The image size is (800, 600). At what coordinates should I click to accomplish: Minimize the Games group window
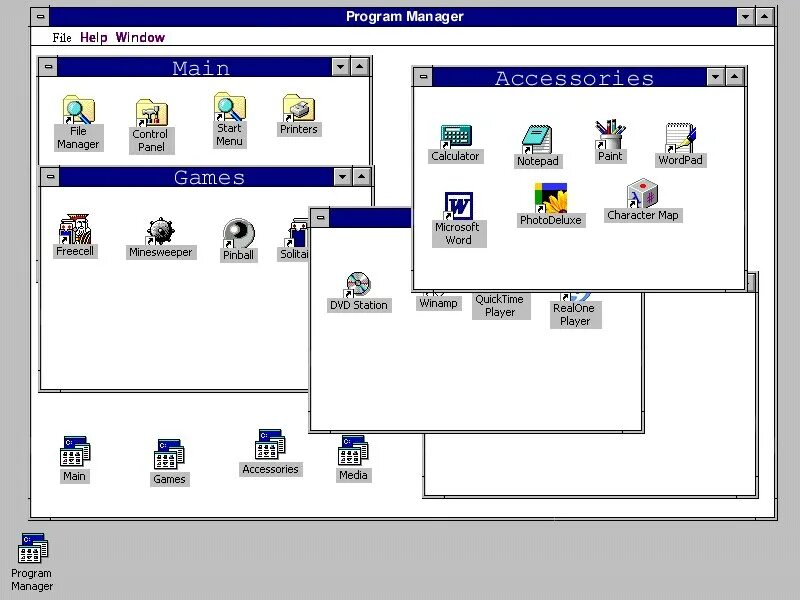coord(342,177)
